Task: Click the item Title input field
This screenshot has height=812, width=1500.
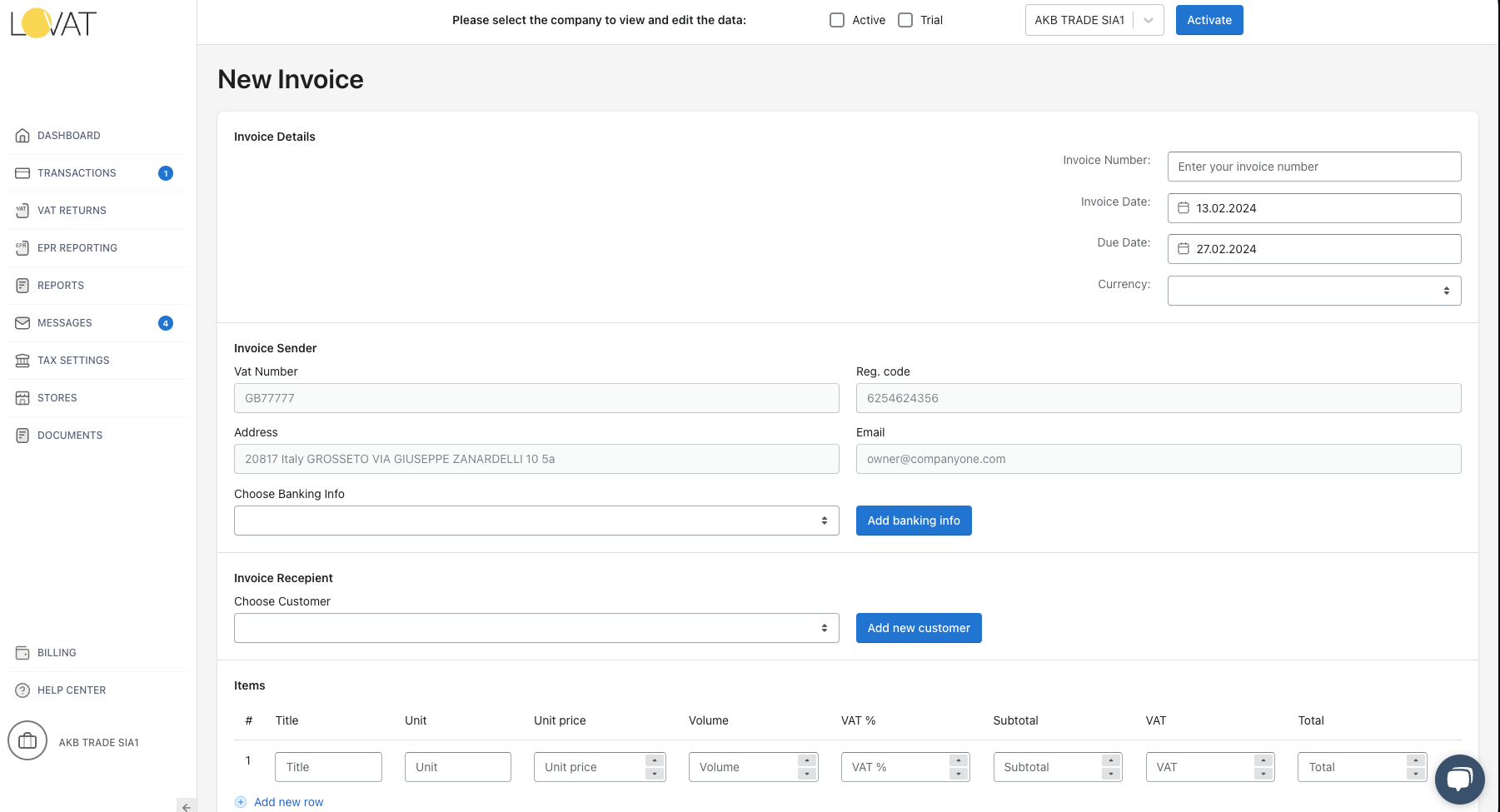Action: point(328,767)
